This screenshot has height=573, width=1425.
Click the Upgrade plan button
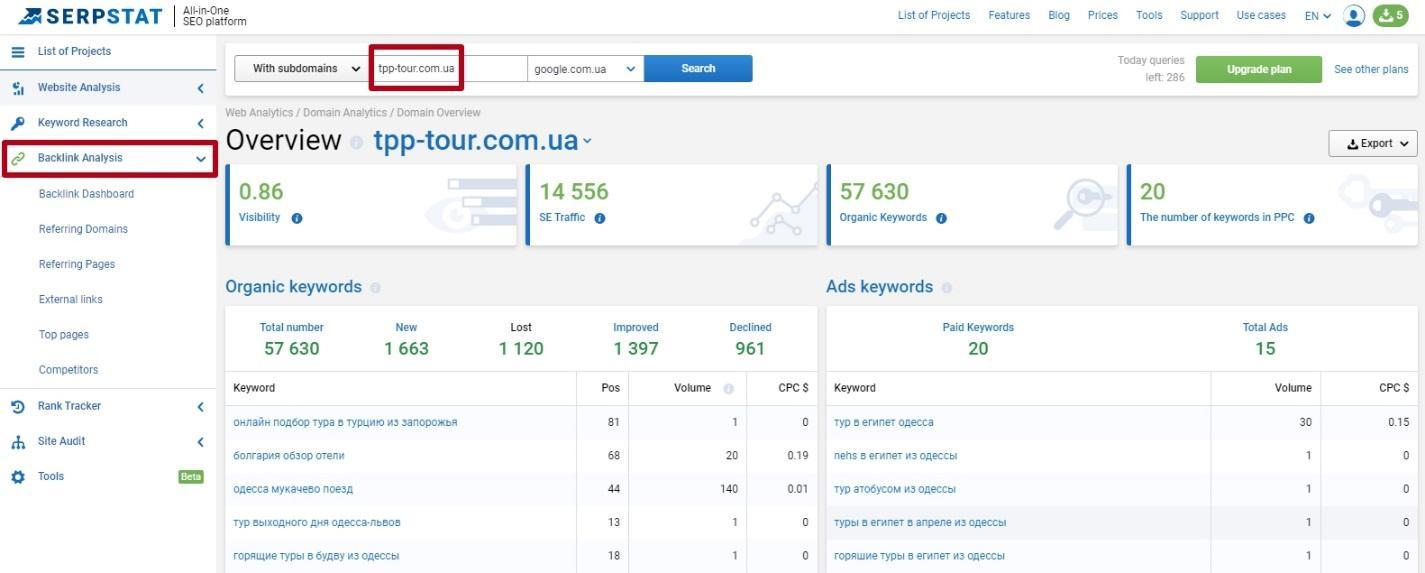[1259, 69]
